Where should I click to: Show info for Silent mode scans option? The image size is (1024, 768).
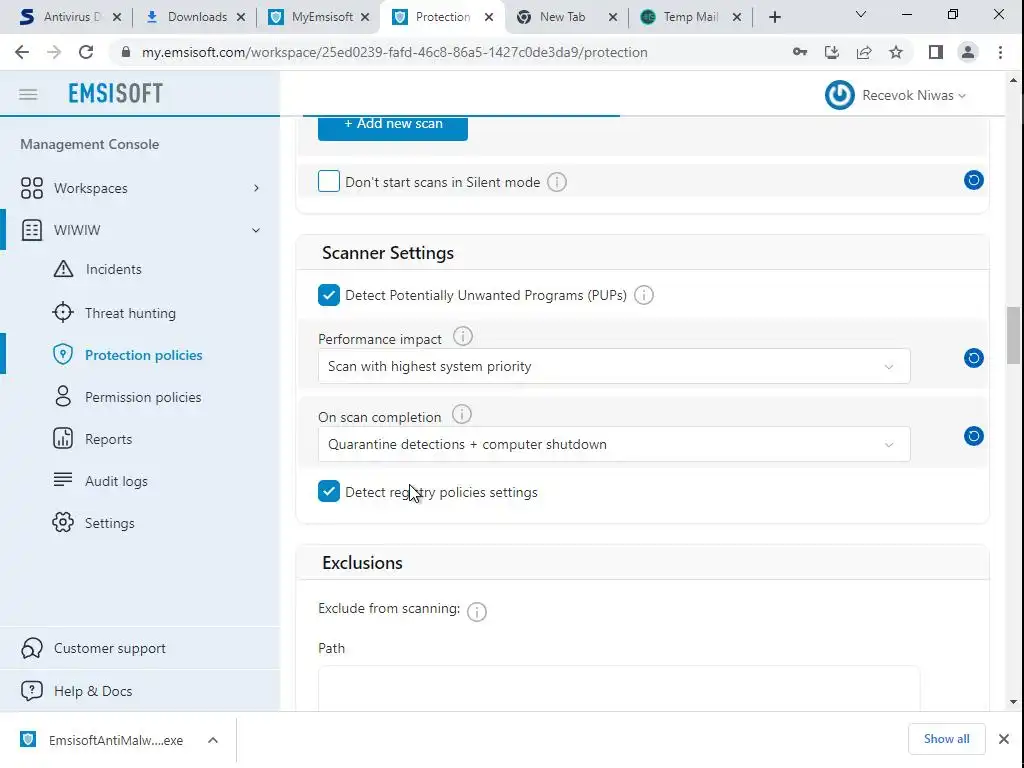[556, 182]
